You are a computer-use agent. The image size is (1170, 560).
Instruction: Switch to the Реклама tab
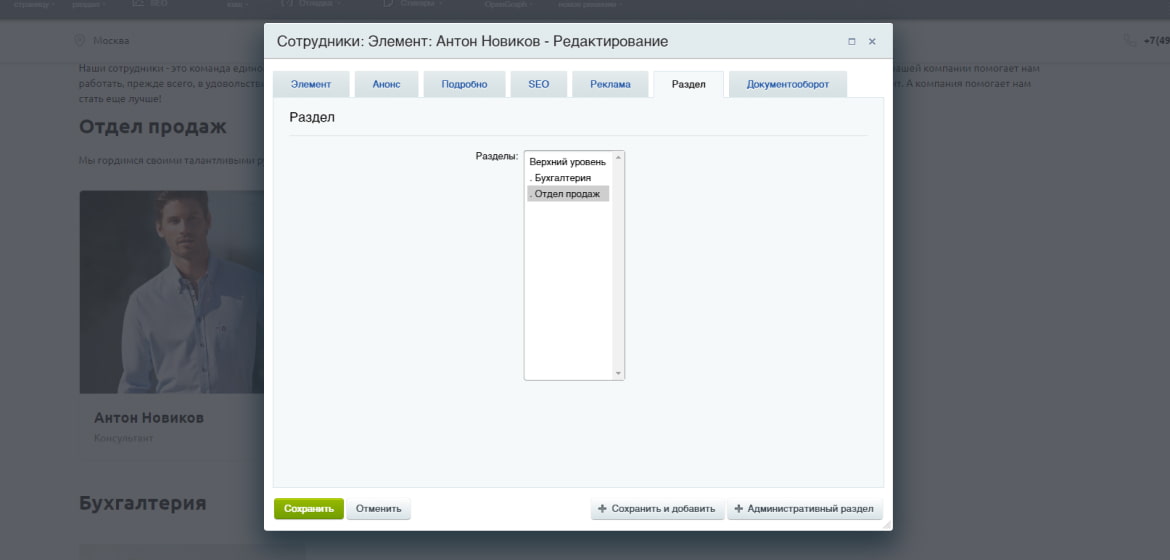610,84
